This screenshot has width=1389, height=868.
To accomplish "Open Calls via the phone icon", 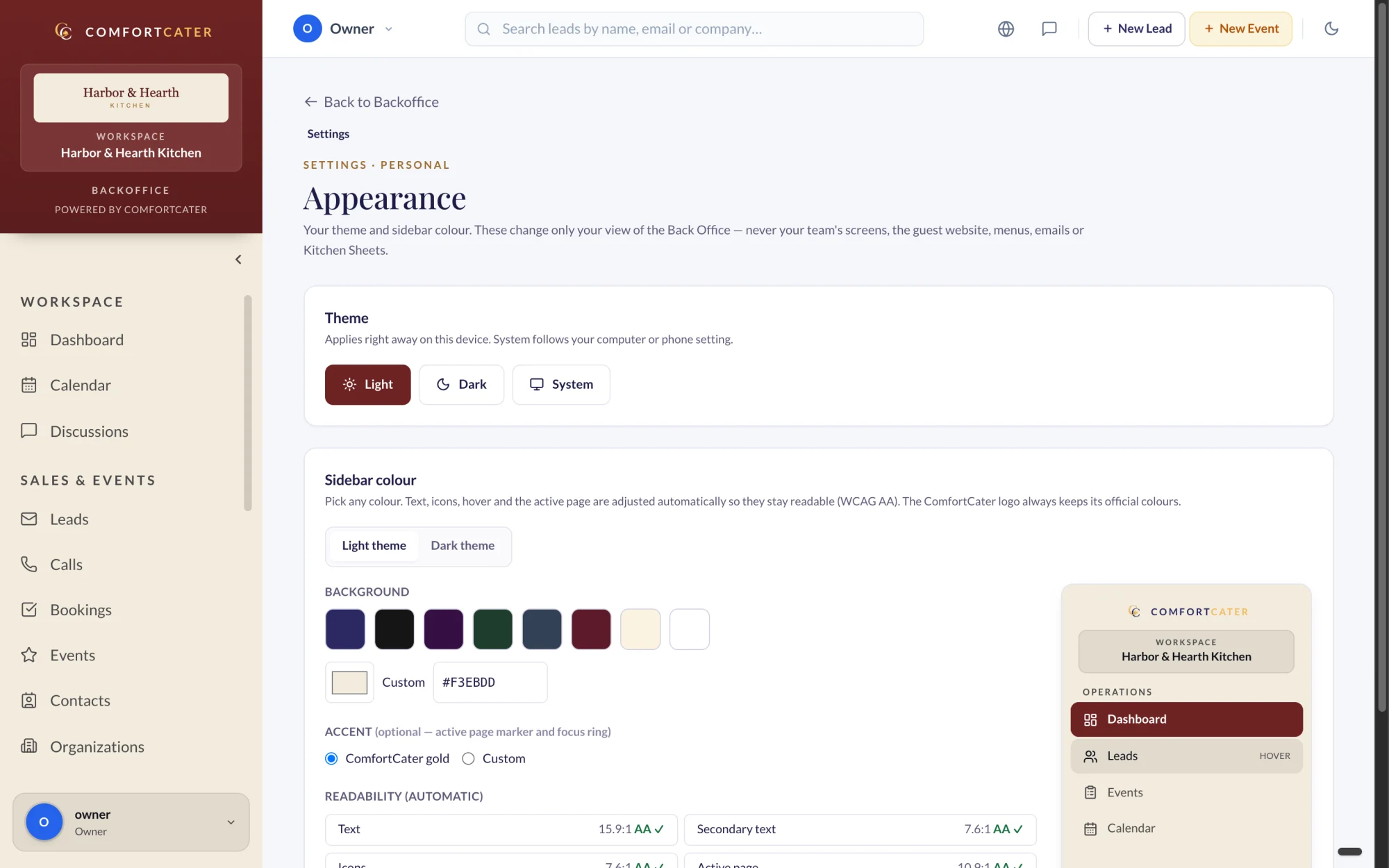I will coord(28,564).
